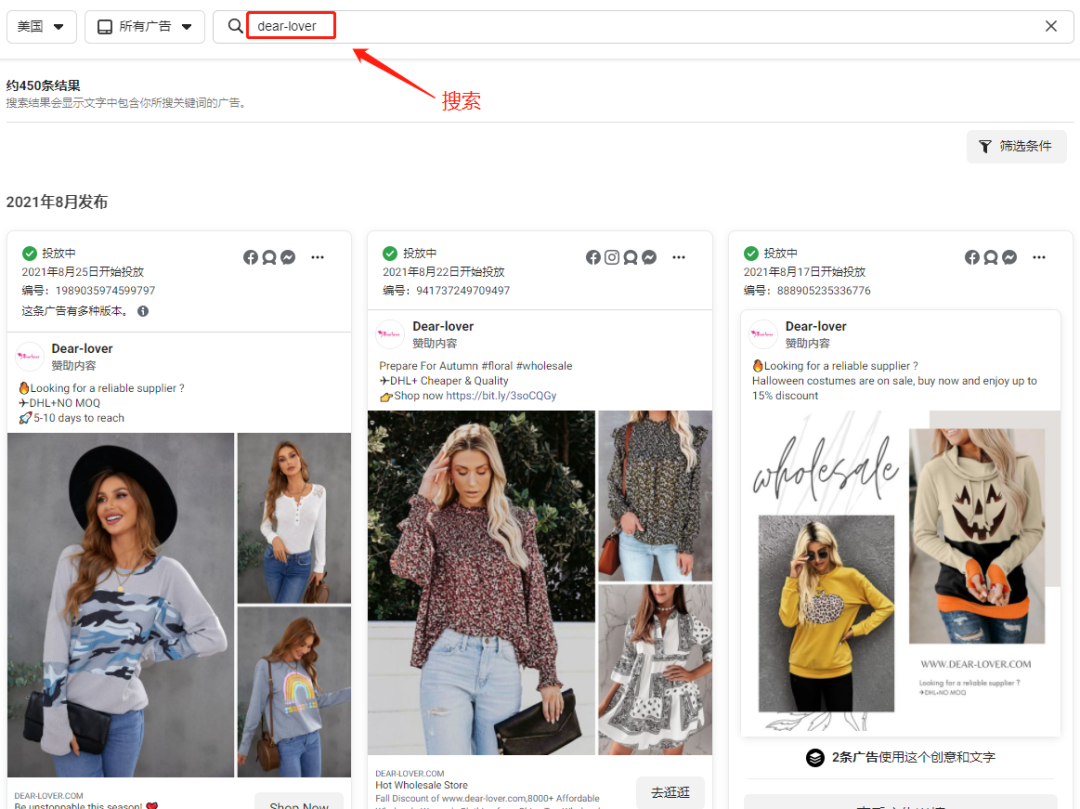
Task: Click Messenger icon on August 22 ad
Action: tap(649, 258)
